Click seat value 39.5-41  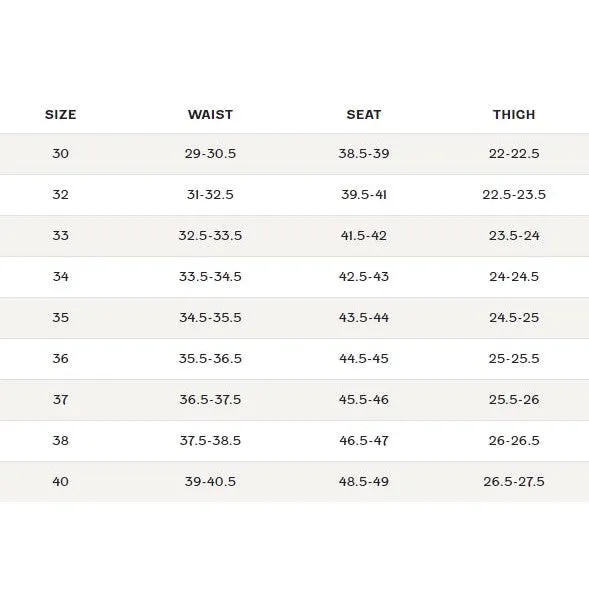point(364,195)
